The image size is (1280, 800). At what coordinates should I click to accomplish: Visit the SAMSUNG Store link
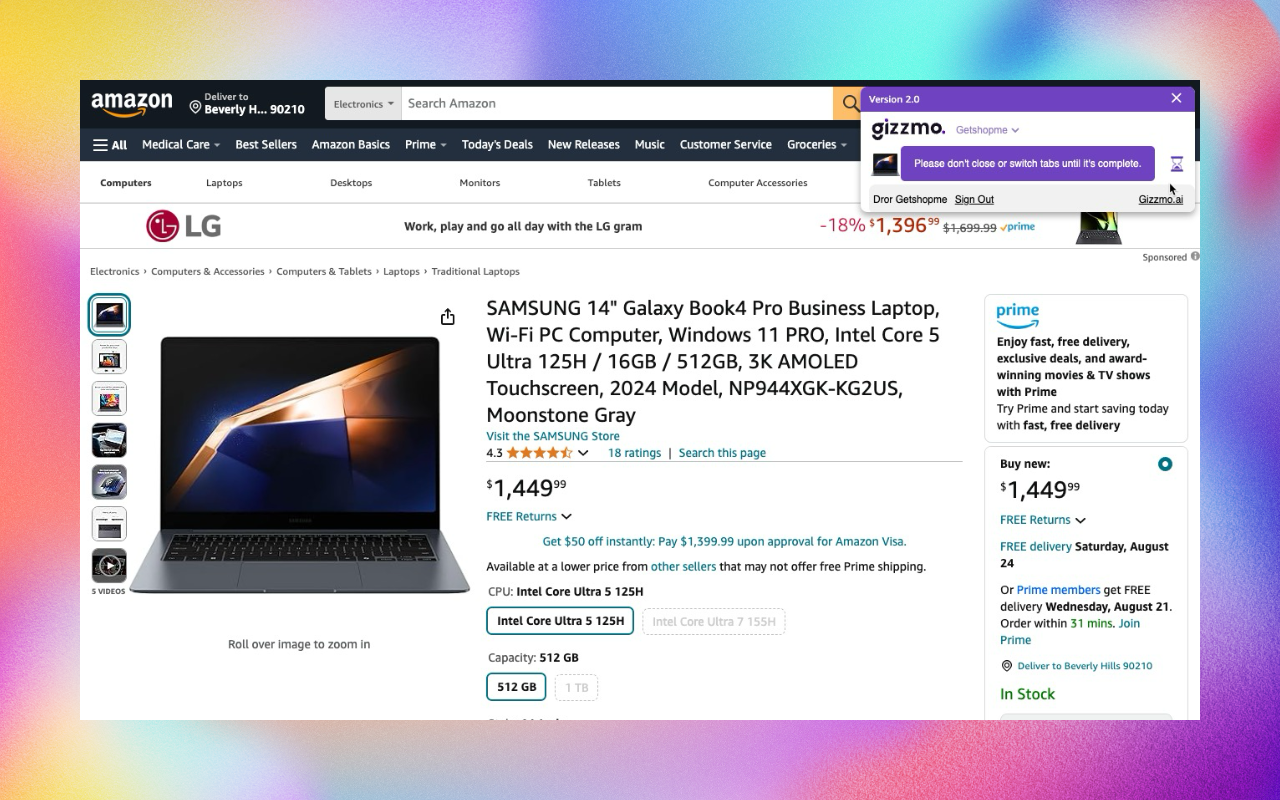[x=553, y=436]
